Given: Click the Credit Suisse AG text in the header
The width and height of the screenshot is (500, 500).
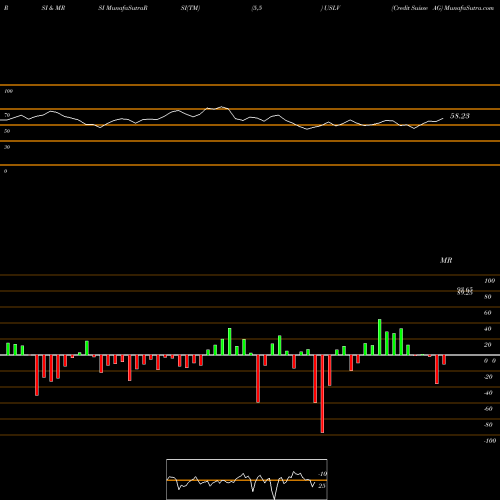Looking at the screenshot, I should [417, 8].
